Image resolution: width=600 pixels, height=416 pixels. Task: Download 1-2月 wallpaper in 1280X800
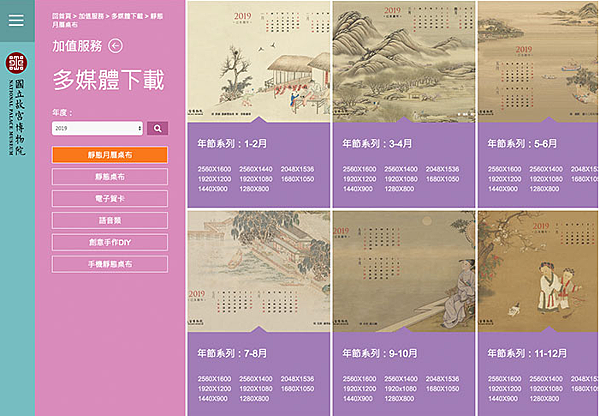pyautogui.click(x=254, y=189)
